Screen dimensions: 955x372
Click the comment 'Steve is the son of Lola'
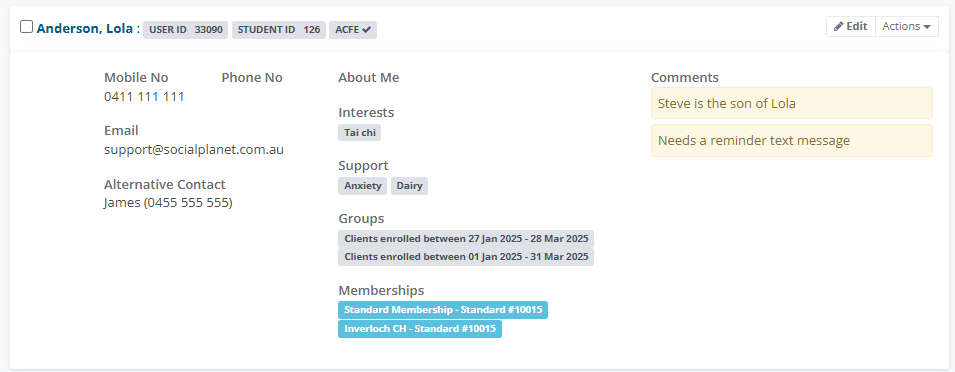coord(792,104)
